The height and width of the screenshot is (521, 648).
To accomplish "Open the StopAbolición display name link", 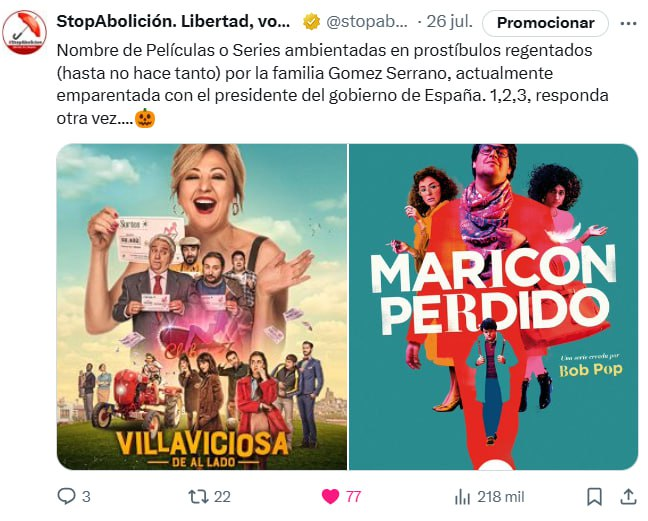I will (173, 21).
